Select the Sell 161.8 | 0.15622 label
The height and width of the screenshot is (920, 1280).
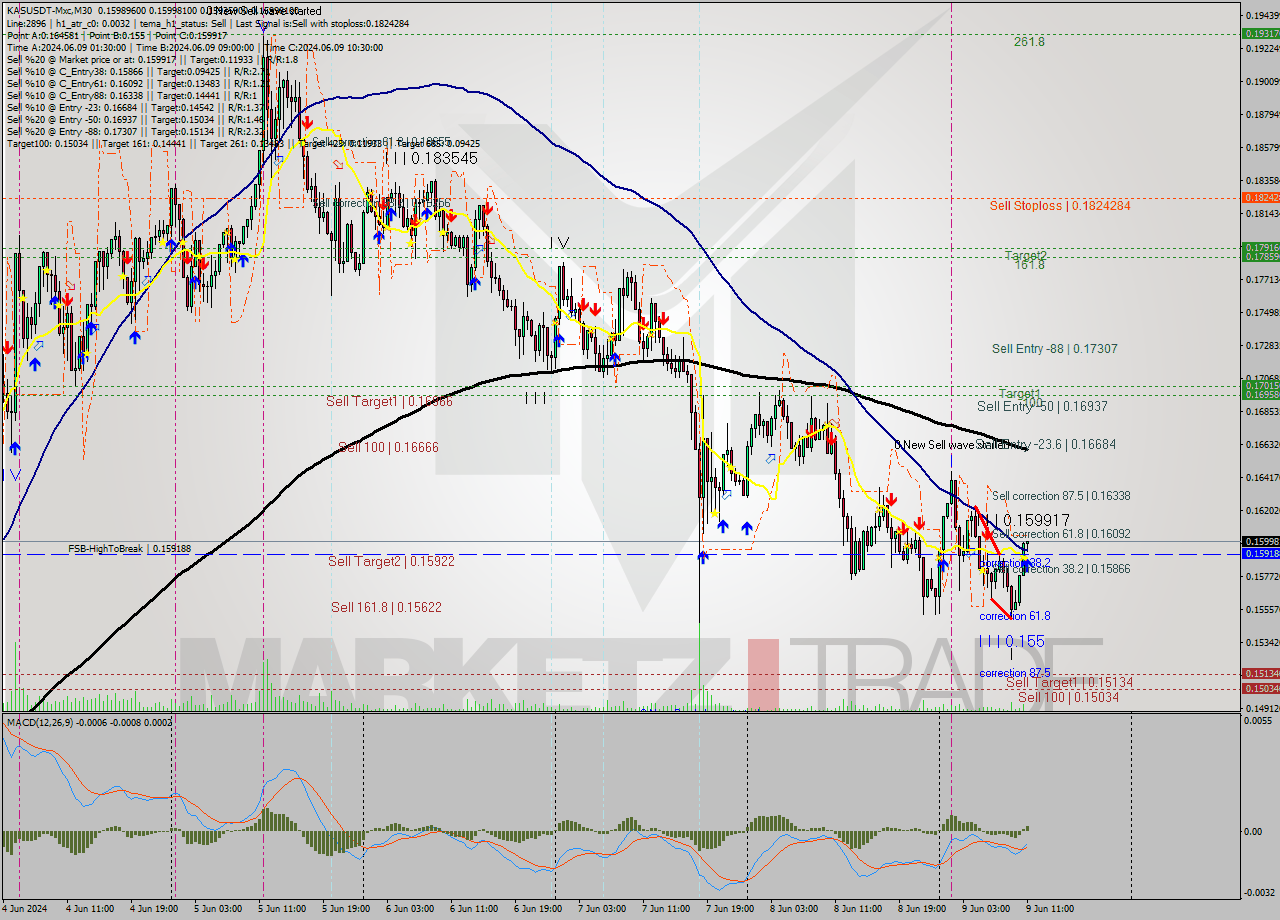pos(386,607)
